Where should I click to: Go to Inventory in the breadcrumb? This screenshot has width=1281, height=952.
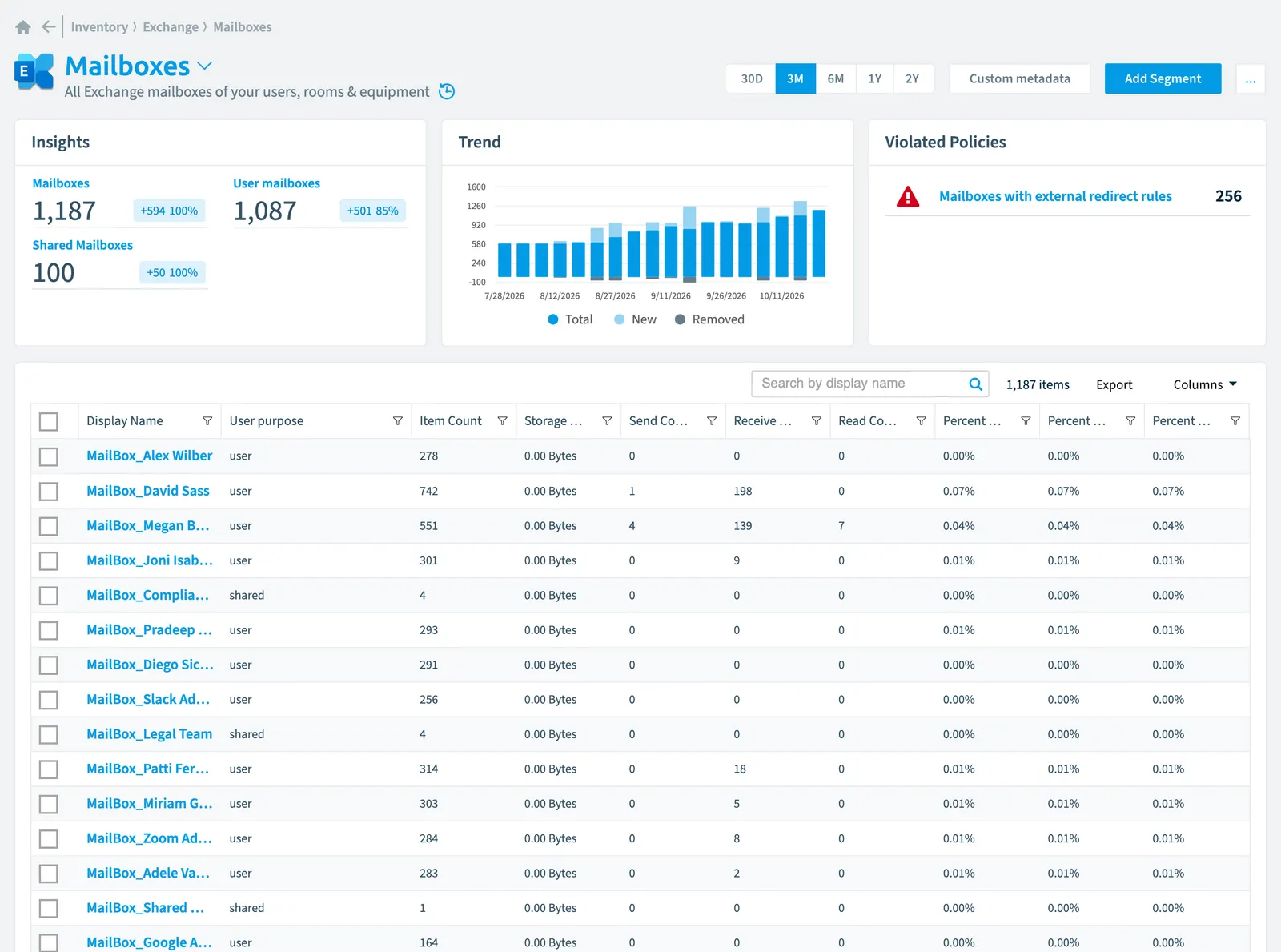click(x=99, y=27)
